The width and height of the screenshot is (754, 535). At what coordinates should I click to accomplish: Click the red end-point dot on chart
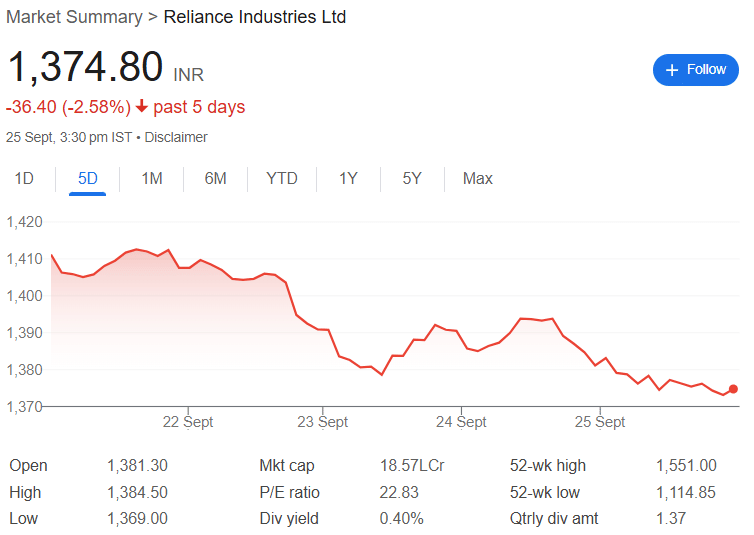733,389
